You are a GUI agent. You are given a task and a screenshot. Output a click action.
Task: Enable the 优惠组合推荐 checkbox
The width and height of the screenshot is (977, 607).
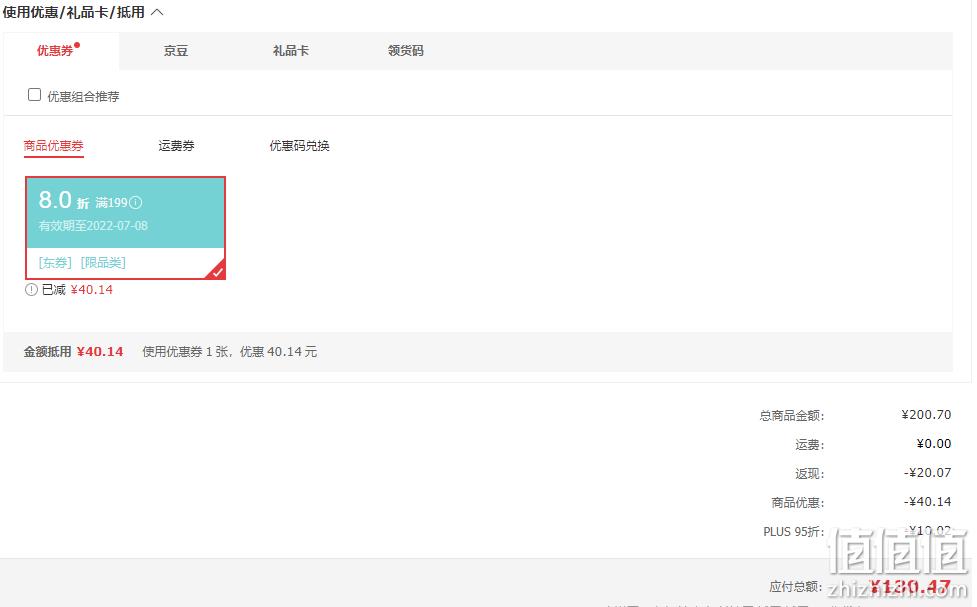[x=34, y=95]
